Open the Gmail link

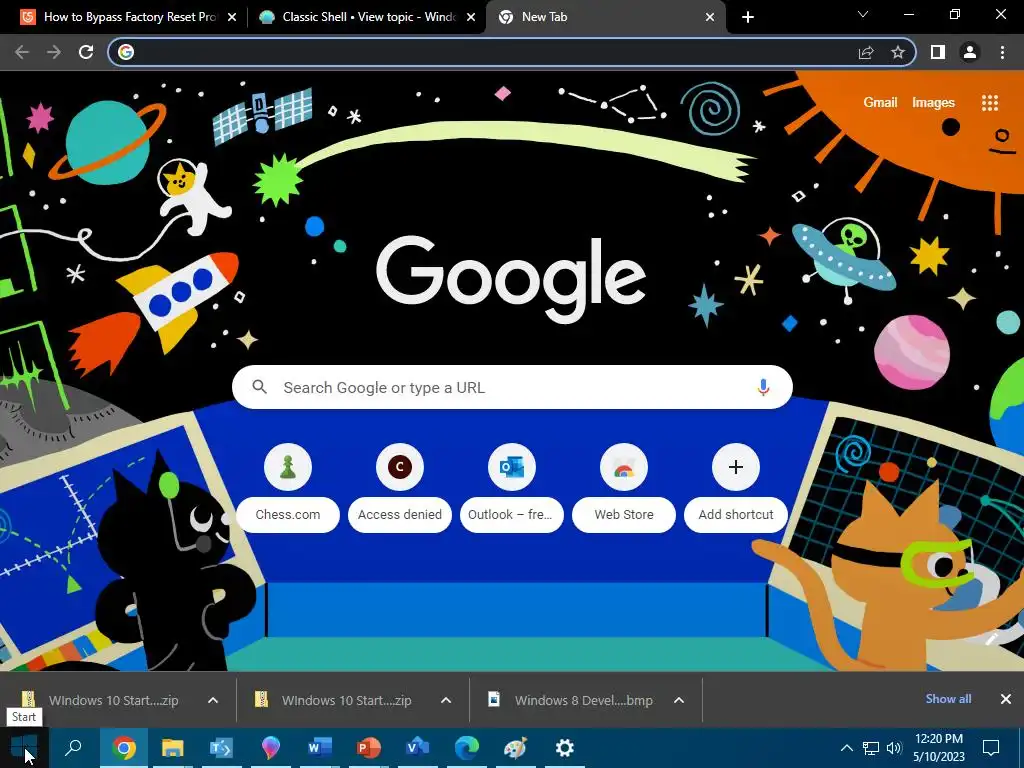pos(880,103)
